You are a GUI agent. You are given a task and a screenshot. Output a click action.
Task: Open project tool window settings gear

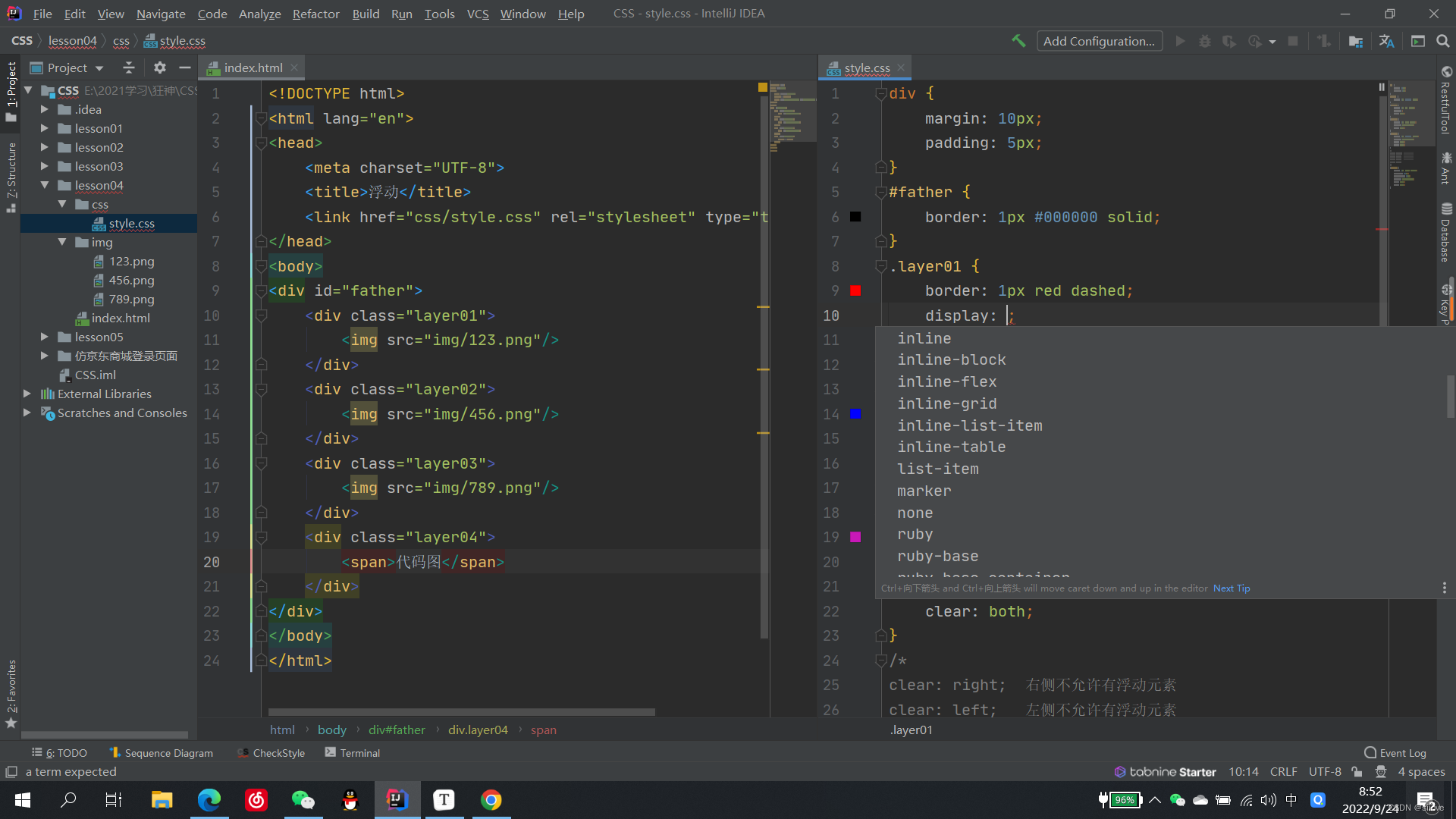point(159,67)
